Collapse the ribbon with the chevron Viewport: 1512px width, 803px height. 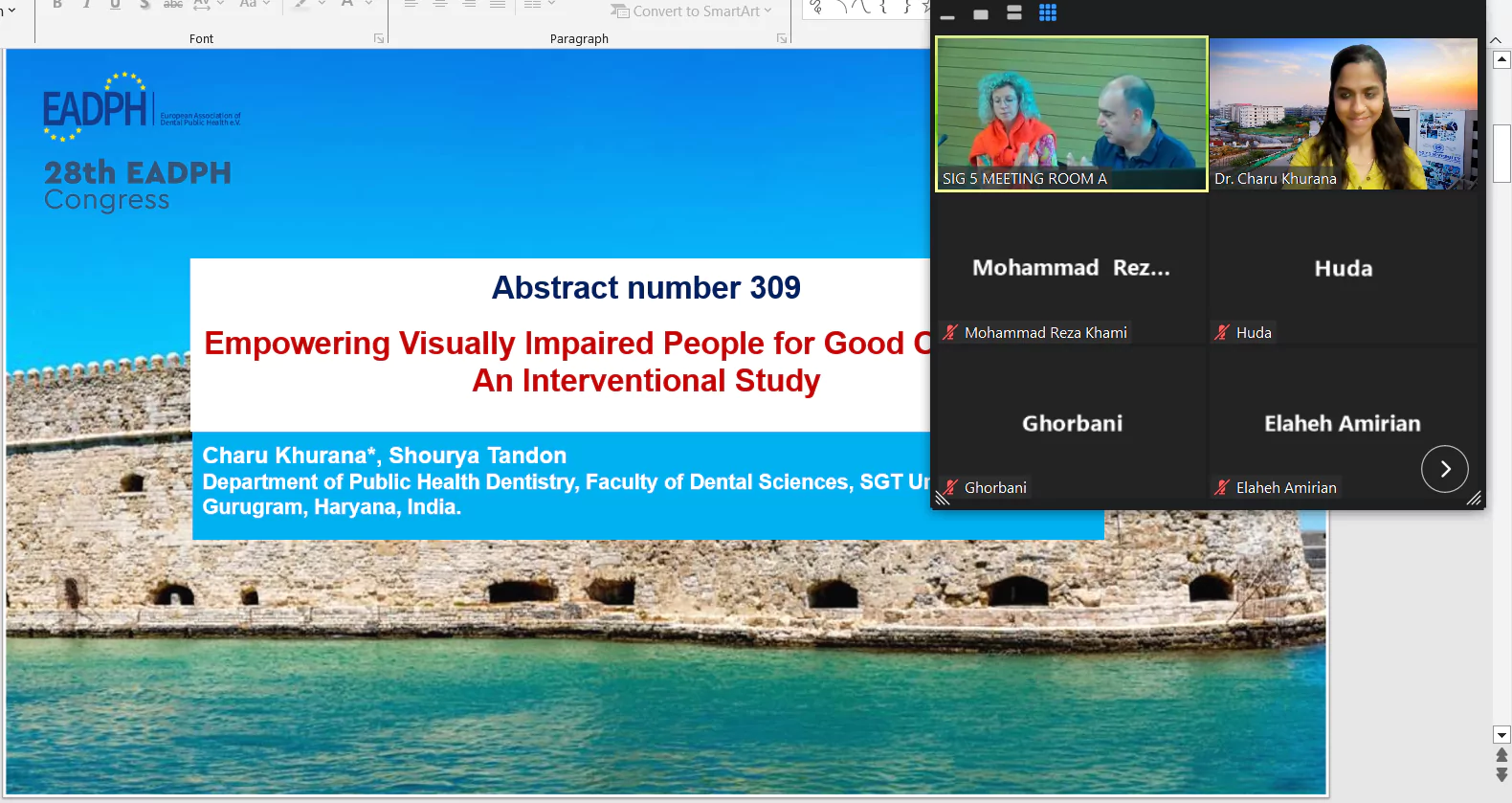tap(1496, 40)
